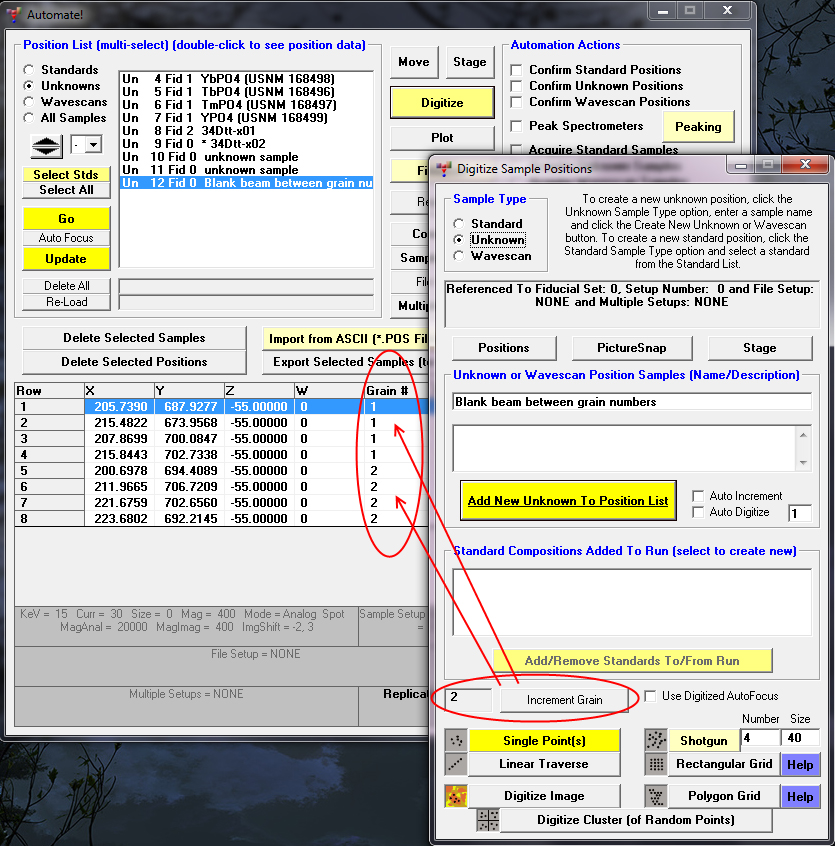Screen dimensions: 835x846
Task: Click the sample name text field
Action: [x=631, y=402]
